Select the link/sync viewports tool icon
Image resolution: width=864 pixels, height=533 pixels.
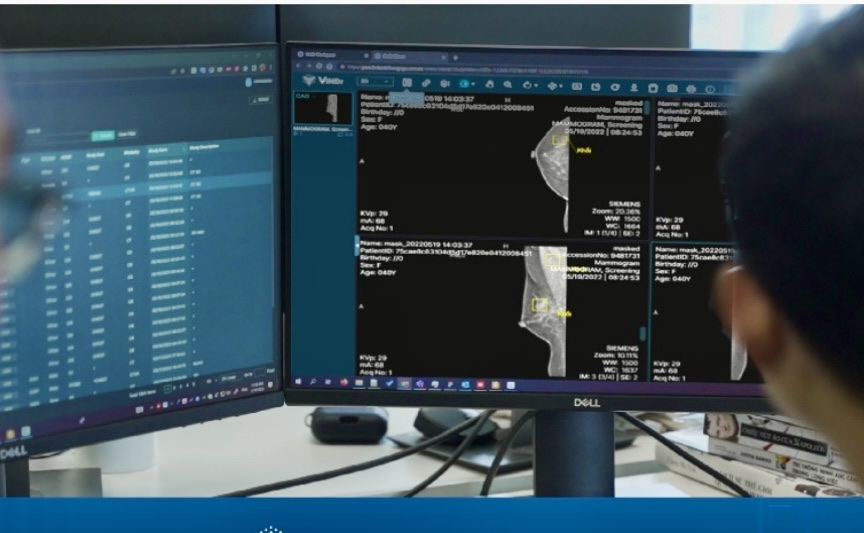point(426,83)
